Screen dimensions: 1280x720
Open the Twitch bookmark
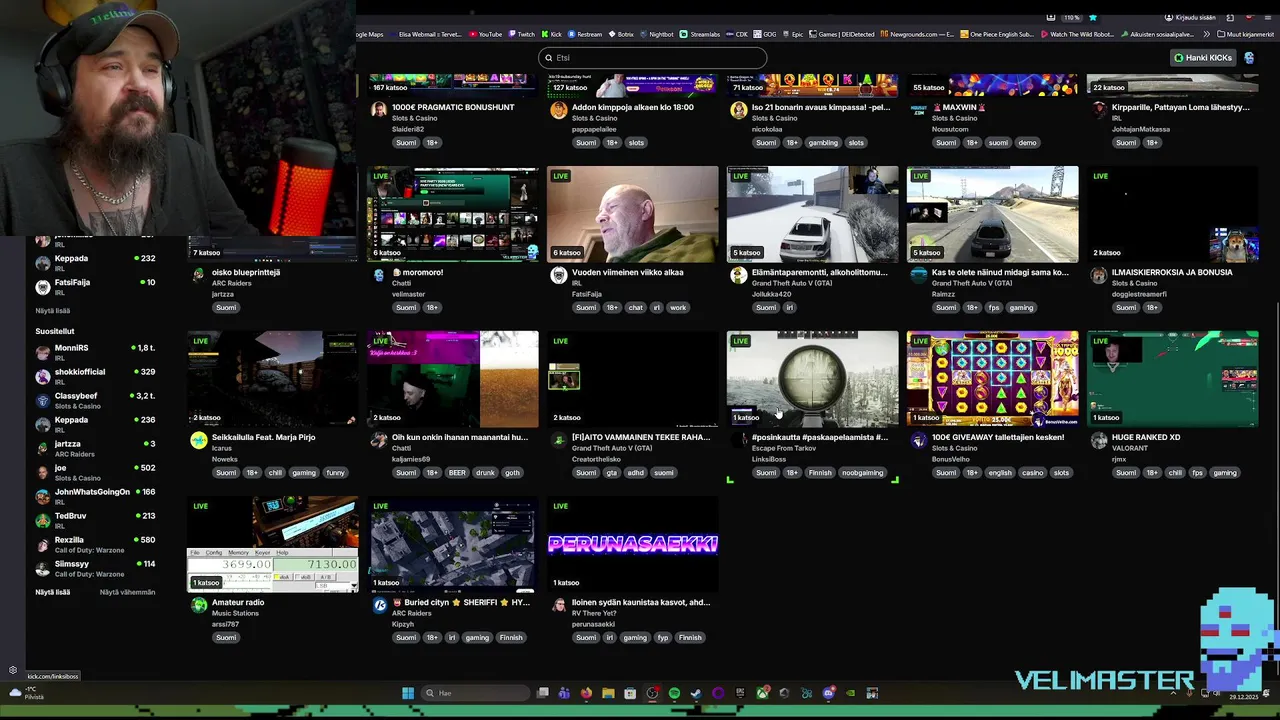pyautogui.click(x=521, y=34)
